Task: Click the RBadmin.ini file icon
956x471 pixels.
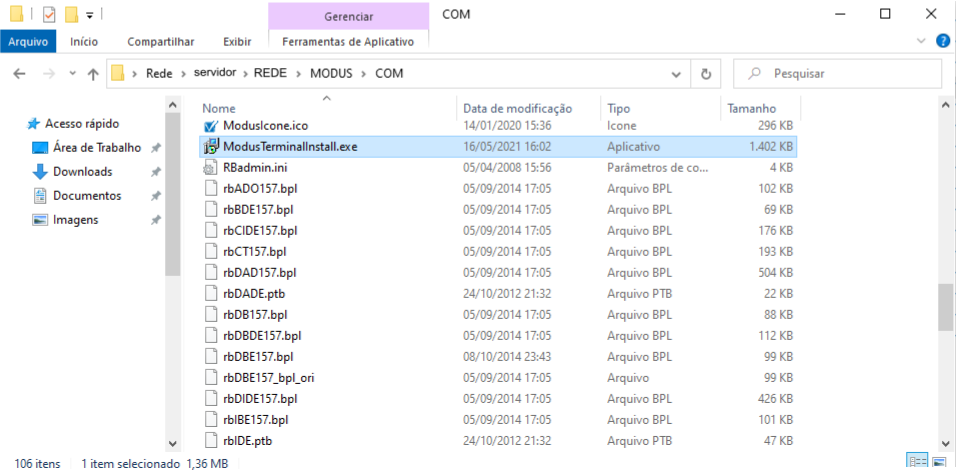Action: pos(211,167)
